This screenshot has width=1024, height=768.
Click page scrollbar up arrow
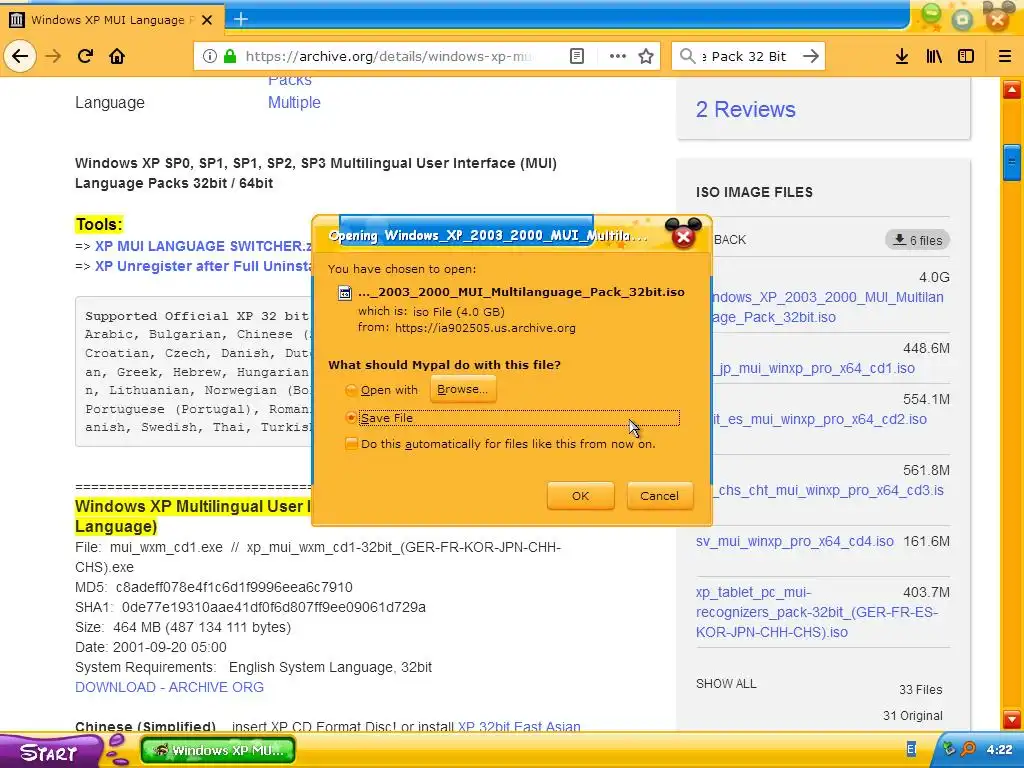coord(1012,90)
